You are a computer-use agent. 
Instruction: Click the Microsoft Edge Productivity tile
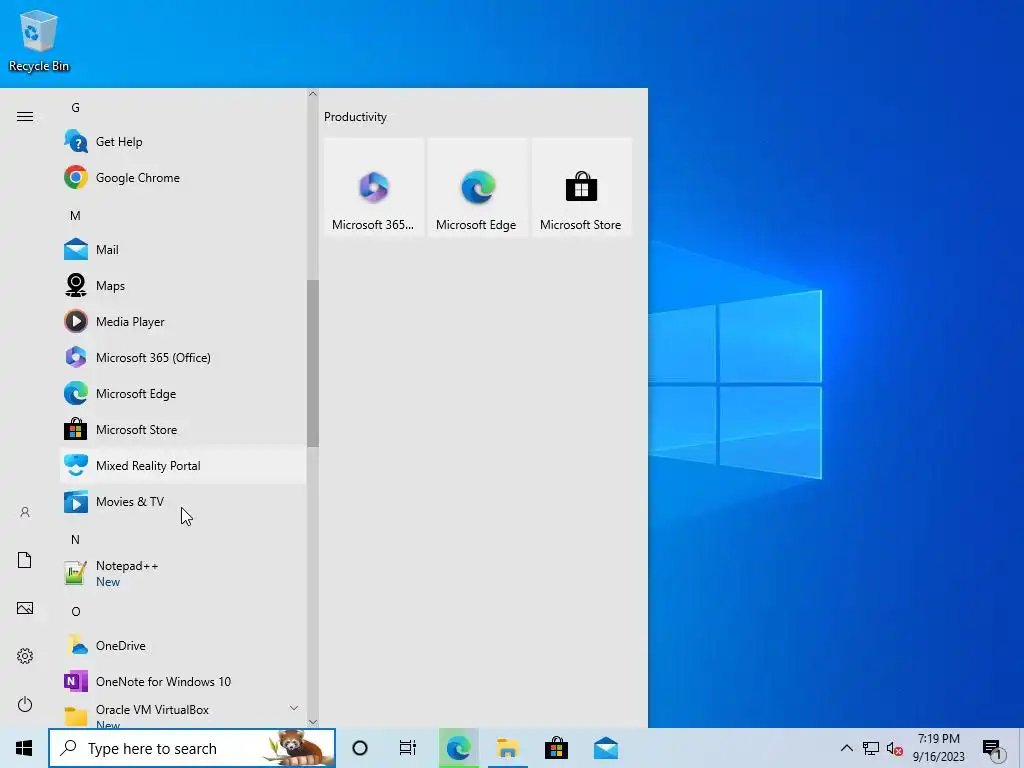[477, 187]
